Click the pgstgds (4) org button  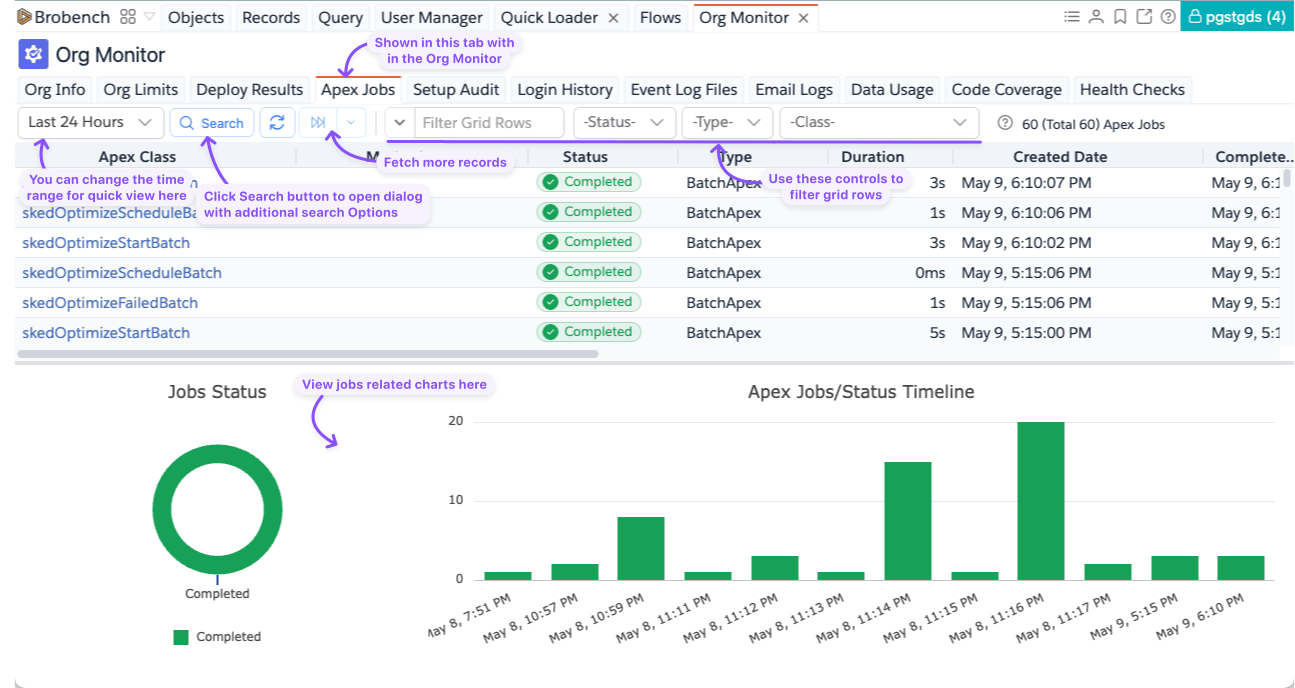pyautogui.click(x=1237, y=17)
